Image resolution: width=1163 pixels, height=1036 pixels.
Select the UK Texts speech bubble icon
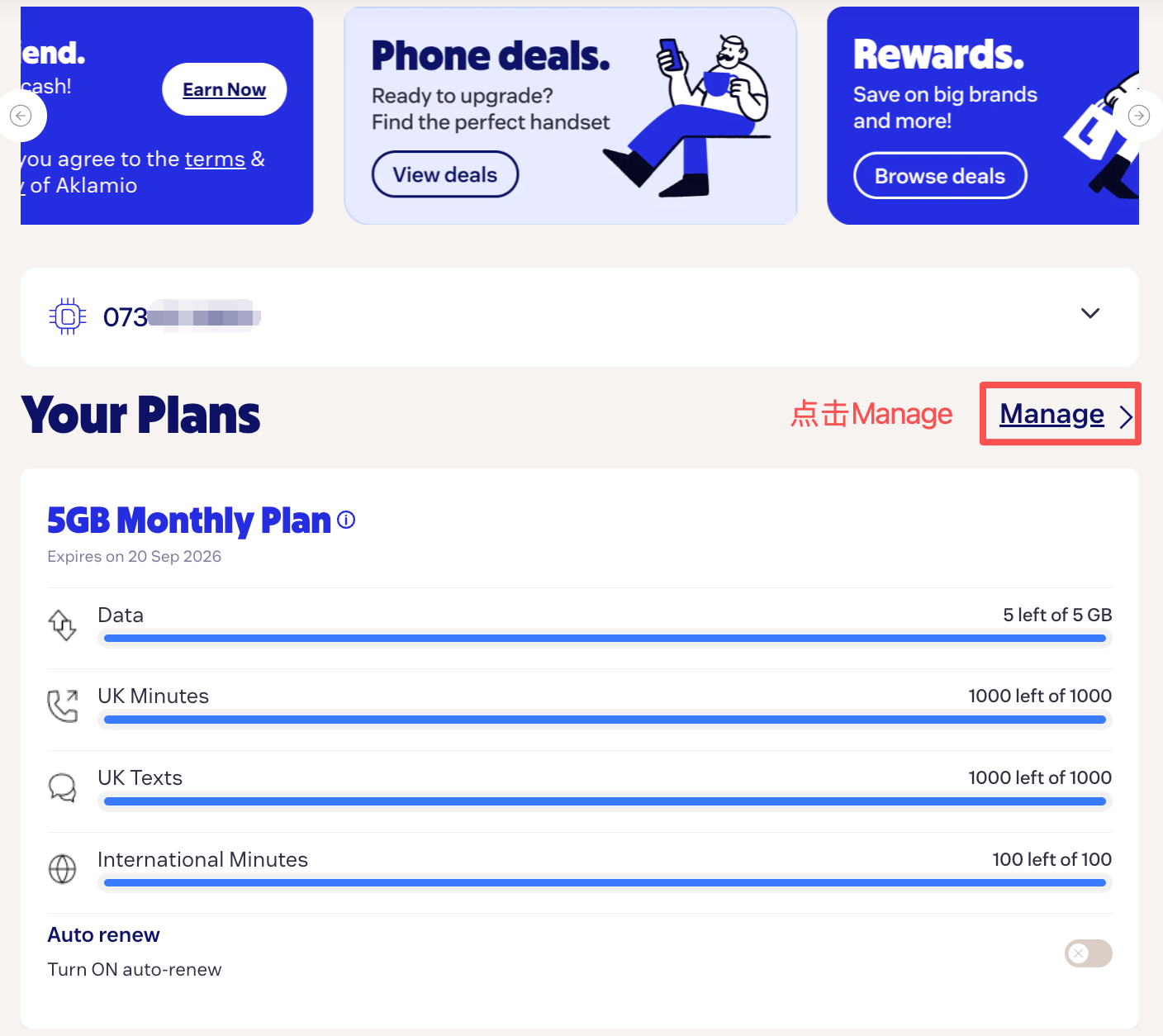62,787
